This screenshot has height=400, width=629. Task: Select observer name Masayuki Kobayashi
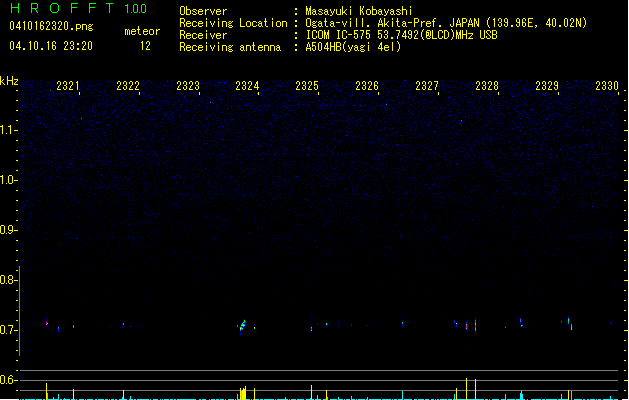(359, 11)
